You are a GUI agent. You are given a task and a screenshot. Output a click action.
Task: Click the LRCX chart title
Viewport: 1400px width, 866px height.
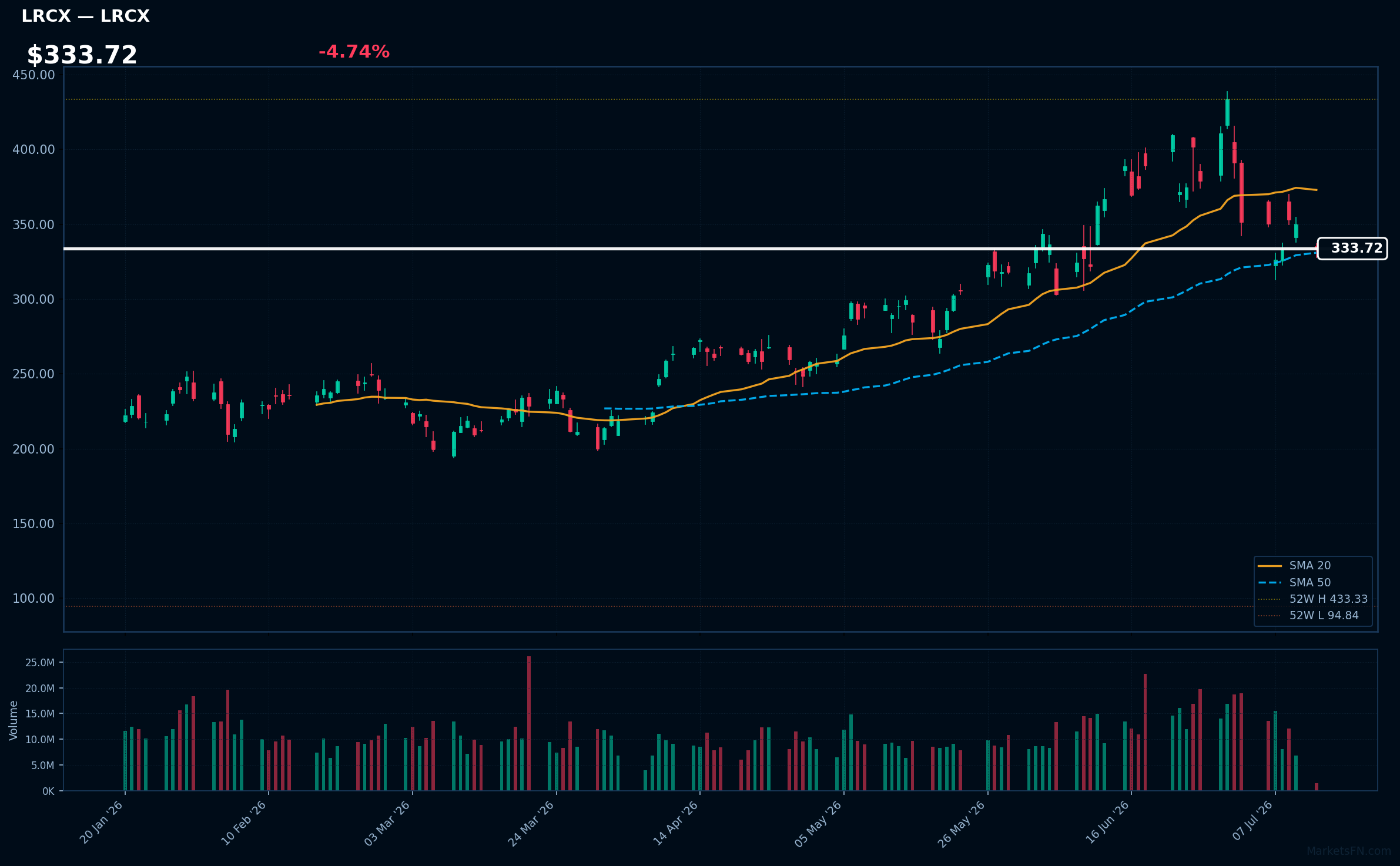coord(85,16)
